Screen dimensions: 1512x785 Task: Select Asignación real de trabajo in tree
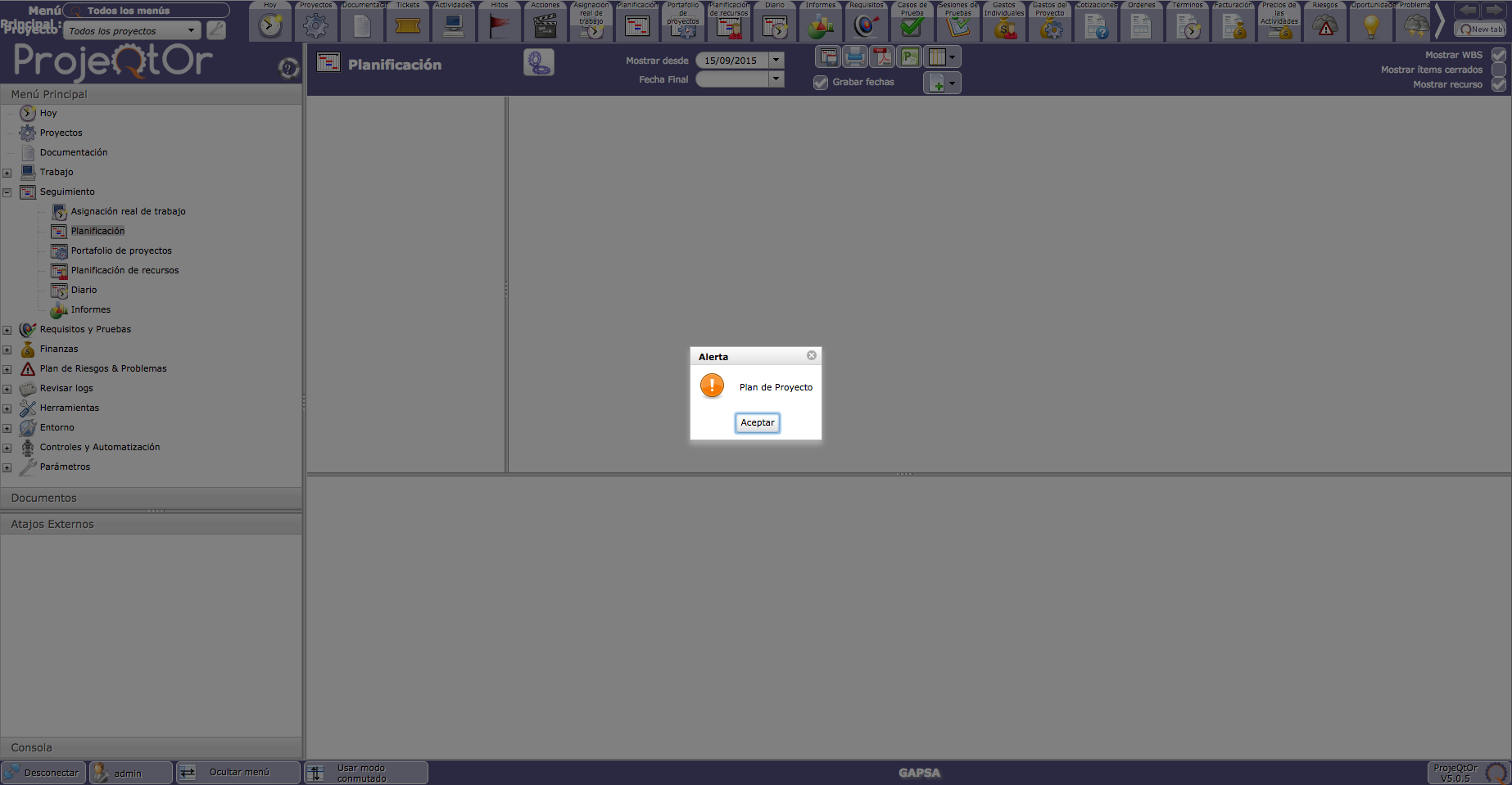click(128, 211)
